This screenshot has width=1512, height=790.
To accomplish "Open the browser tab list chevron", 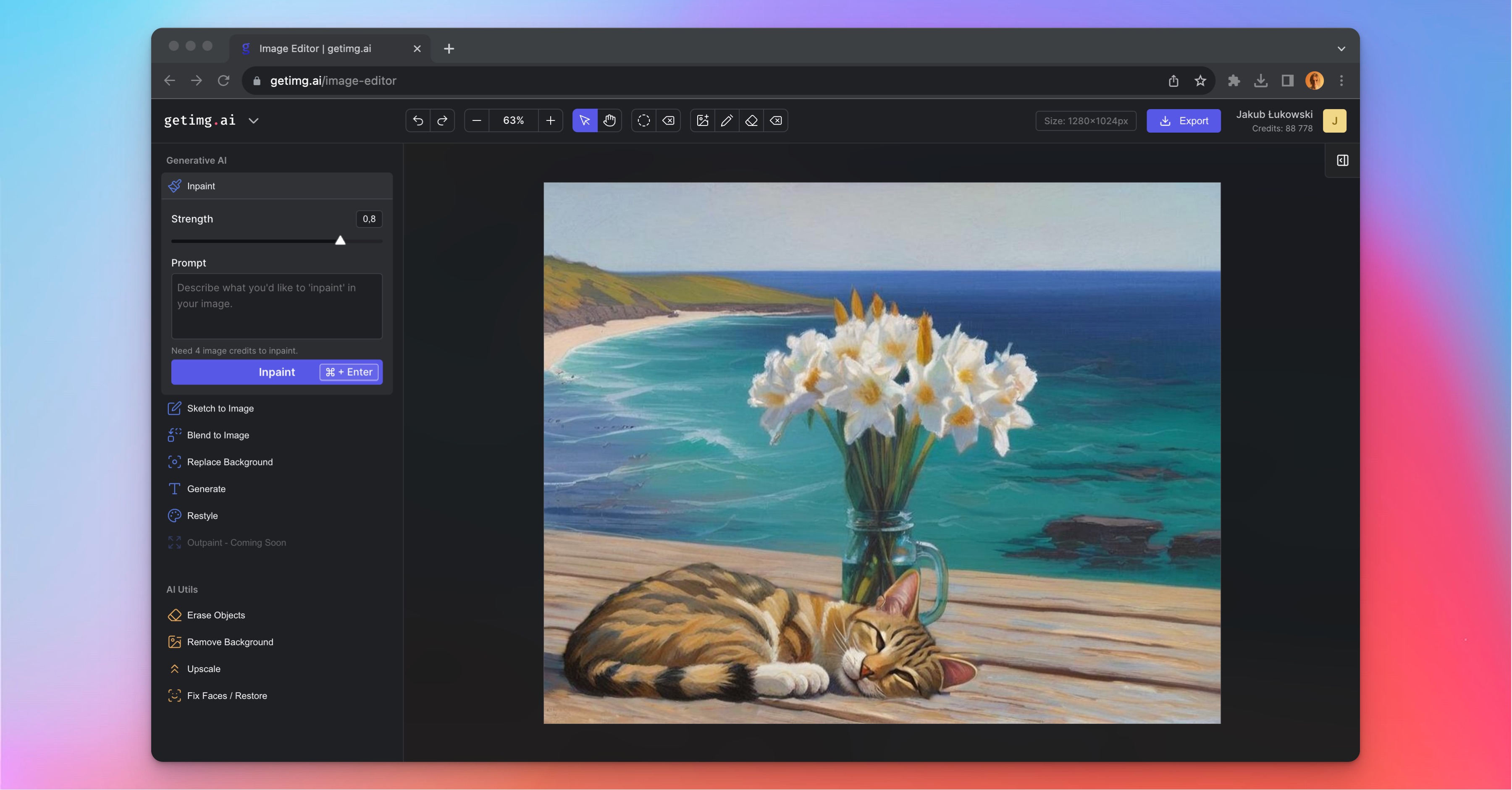I will [1341, 49].
